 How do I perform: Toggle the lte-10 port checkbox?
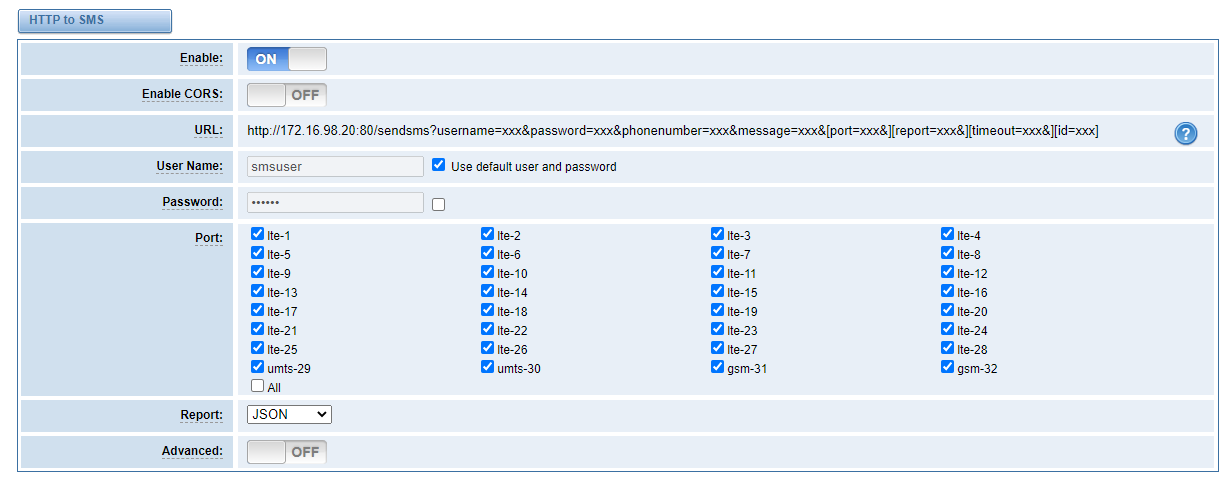488,272
